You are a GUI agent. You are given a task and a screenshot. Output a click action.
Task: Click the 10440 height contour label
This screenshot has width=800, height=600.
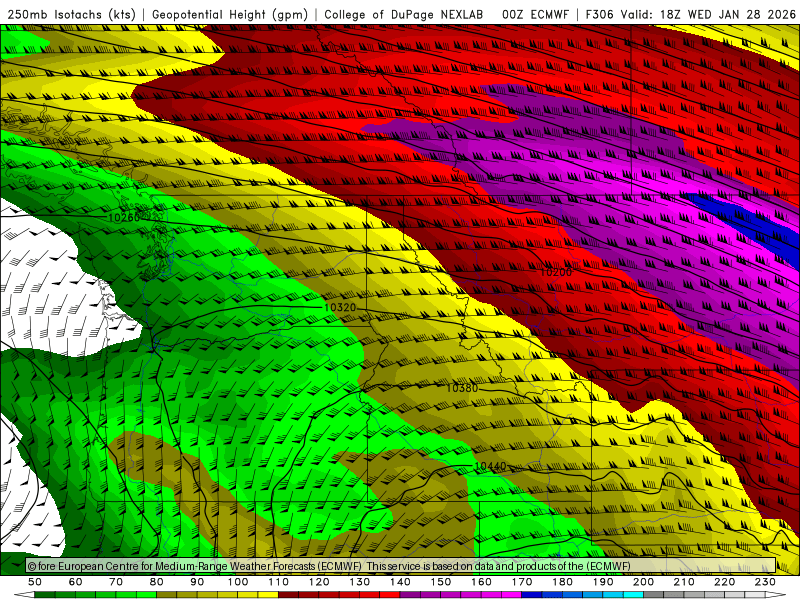490,466
